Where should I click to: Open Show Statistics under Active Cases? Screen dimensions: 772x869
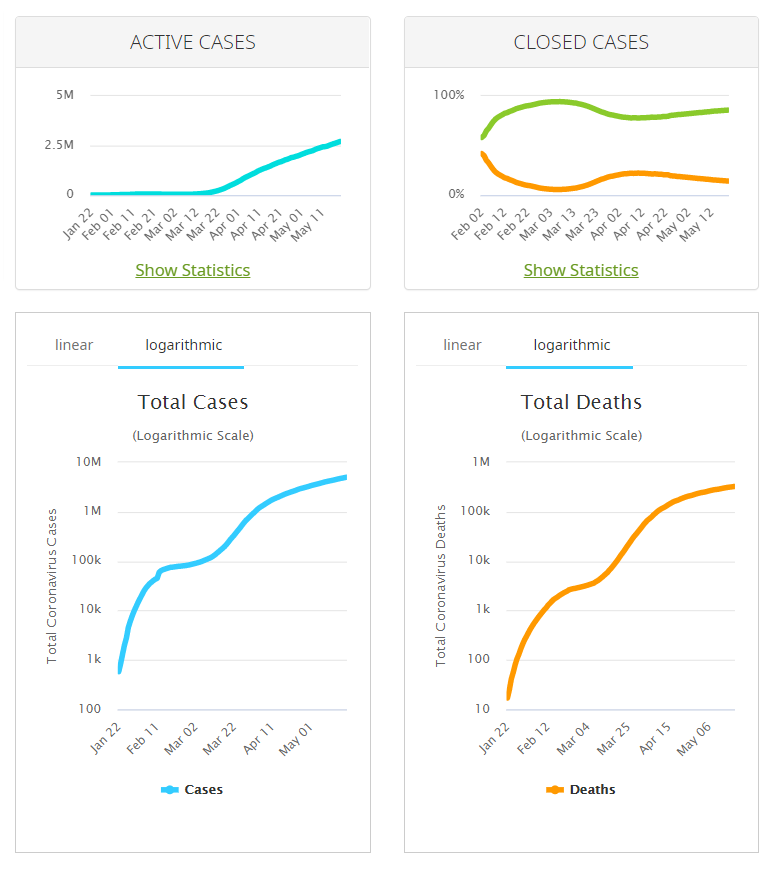[193, 270]
